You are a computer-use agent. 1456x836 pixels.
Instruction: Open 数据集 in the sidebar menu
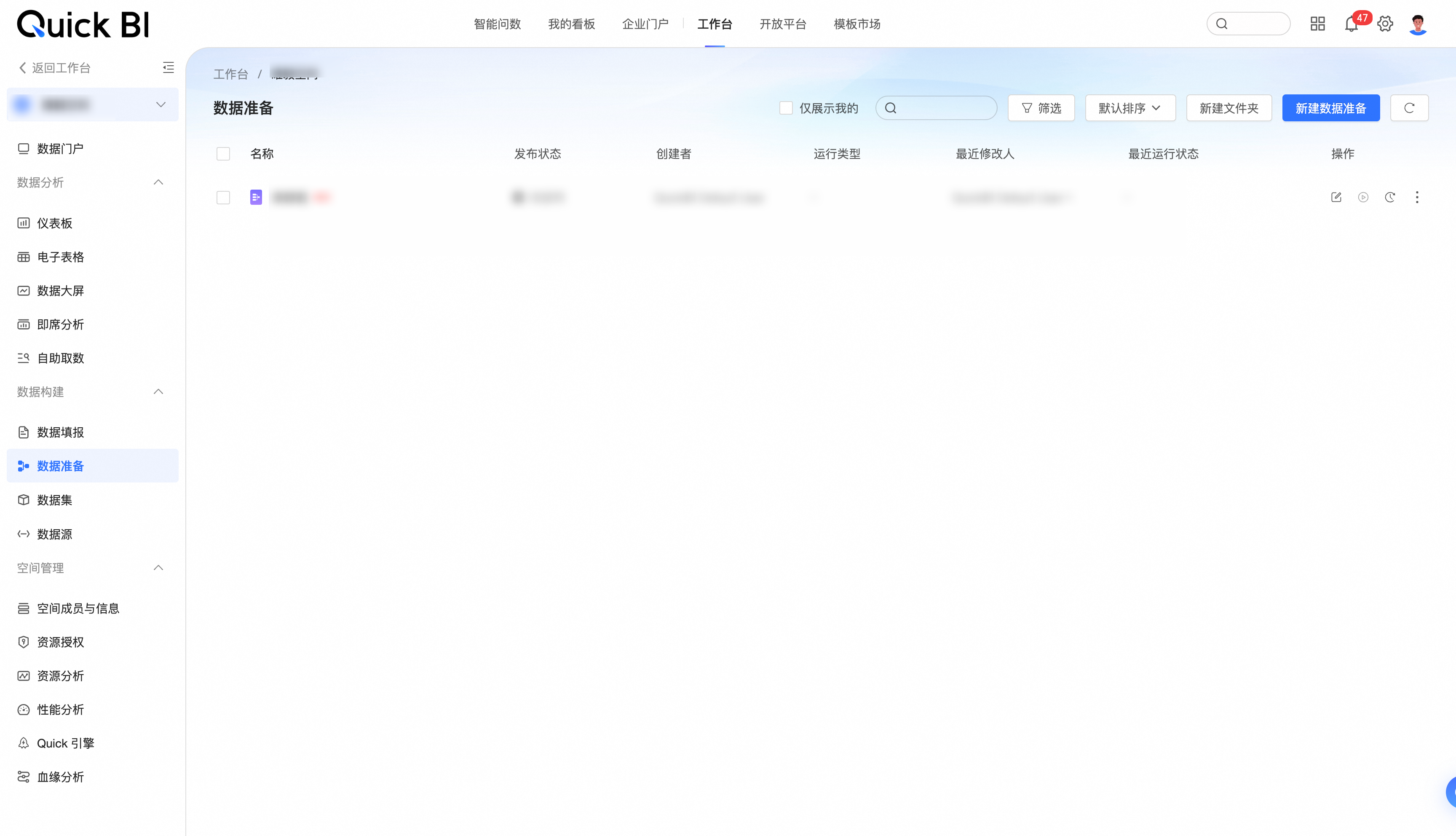click(54, 500)
